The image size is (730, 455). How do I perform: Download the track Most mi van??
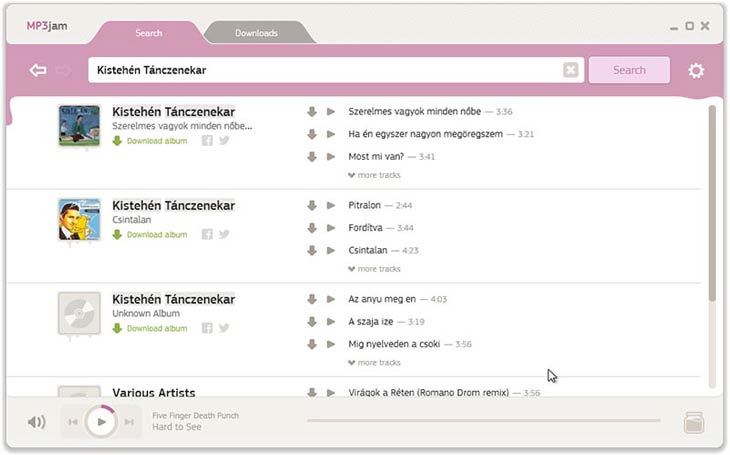coord(312,157)
